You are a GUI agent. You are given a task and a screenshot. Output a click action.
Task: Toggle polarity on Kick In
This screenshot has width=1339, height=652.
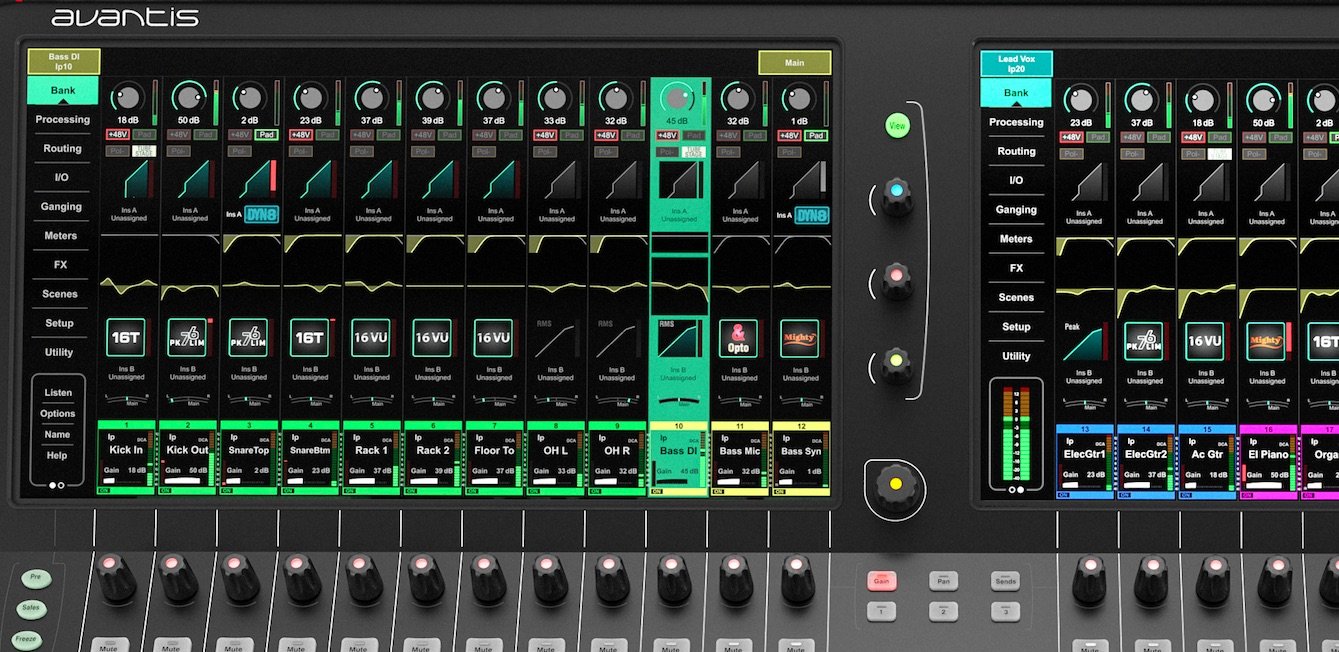tap(117, 151)
